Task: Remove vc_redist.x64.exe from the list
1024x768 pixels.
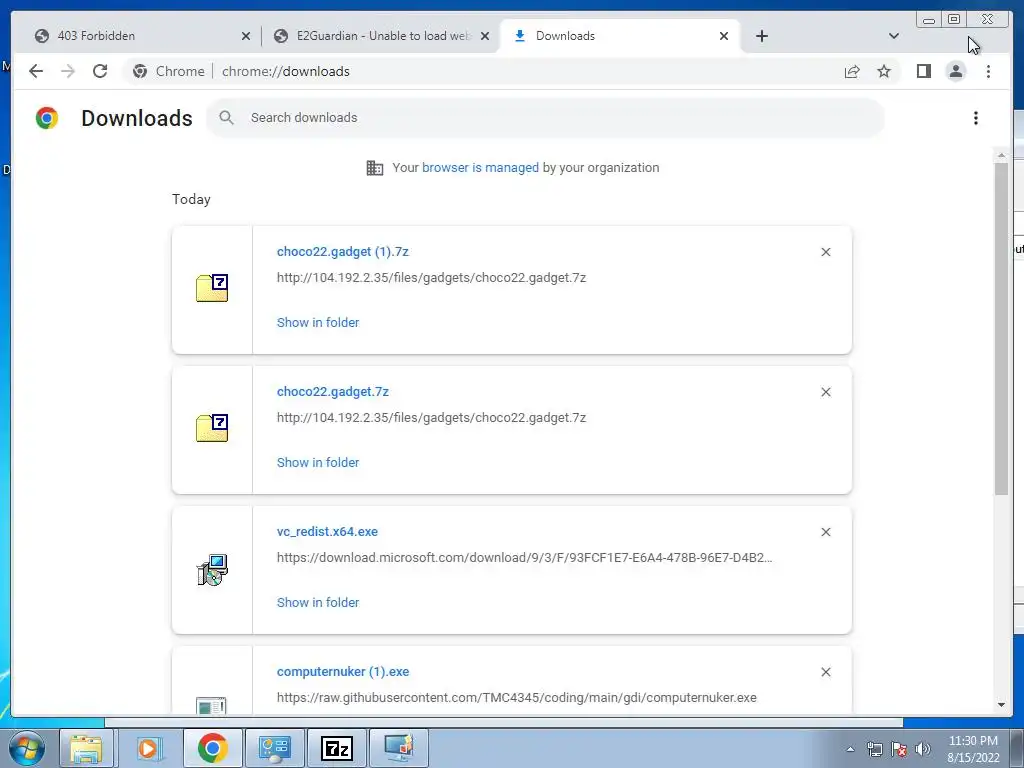Action: click(825, 532)
